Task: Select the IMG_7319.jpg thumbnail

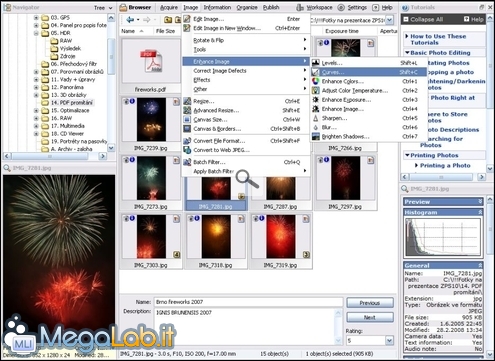Action: pyautogui.click(x=280, y=241)
